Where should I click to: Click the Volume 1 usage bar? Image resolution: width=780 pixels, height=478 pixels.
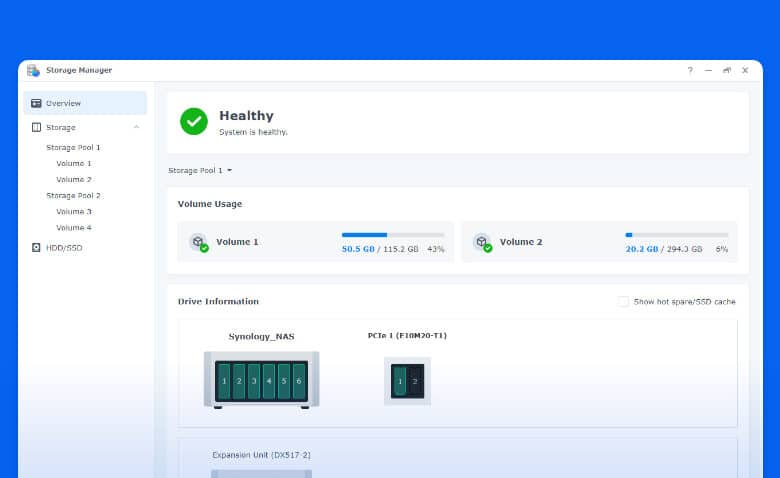pyautogui.click(x=393, y=235)
